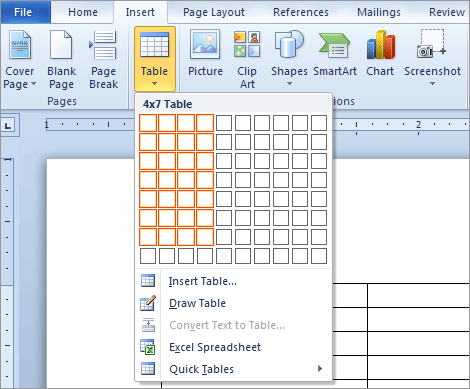Switch to the Page Layout tab

tap(214, 12)
